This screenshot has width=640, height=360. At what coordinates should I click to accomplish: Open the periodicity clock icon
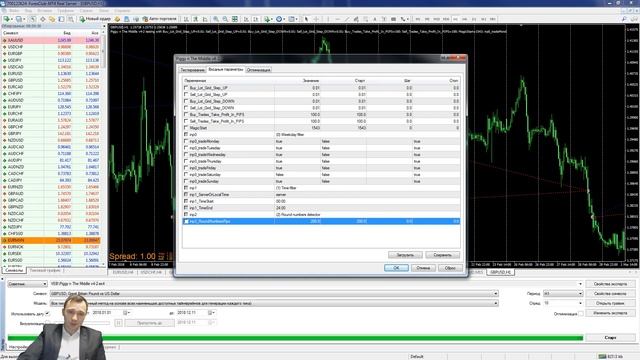coord(279,19)
